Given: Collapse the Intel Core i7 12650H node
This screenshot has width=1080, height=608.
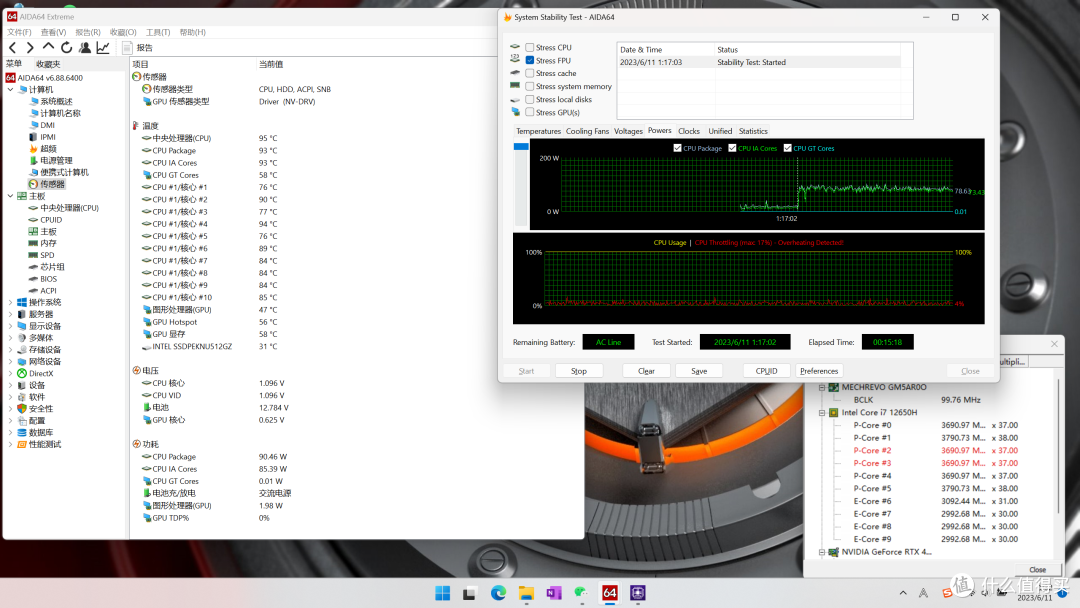Looking at the screenshot, I should point(822,412).
